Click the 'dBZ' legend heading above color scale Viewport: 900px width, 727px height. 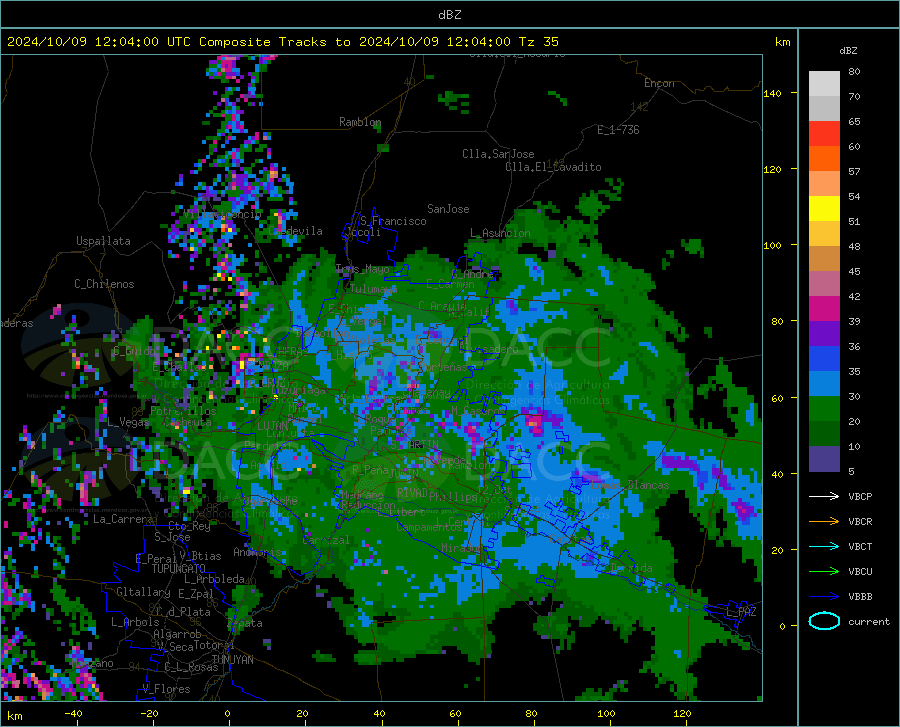coord(848,50)
